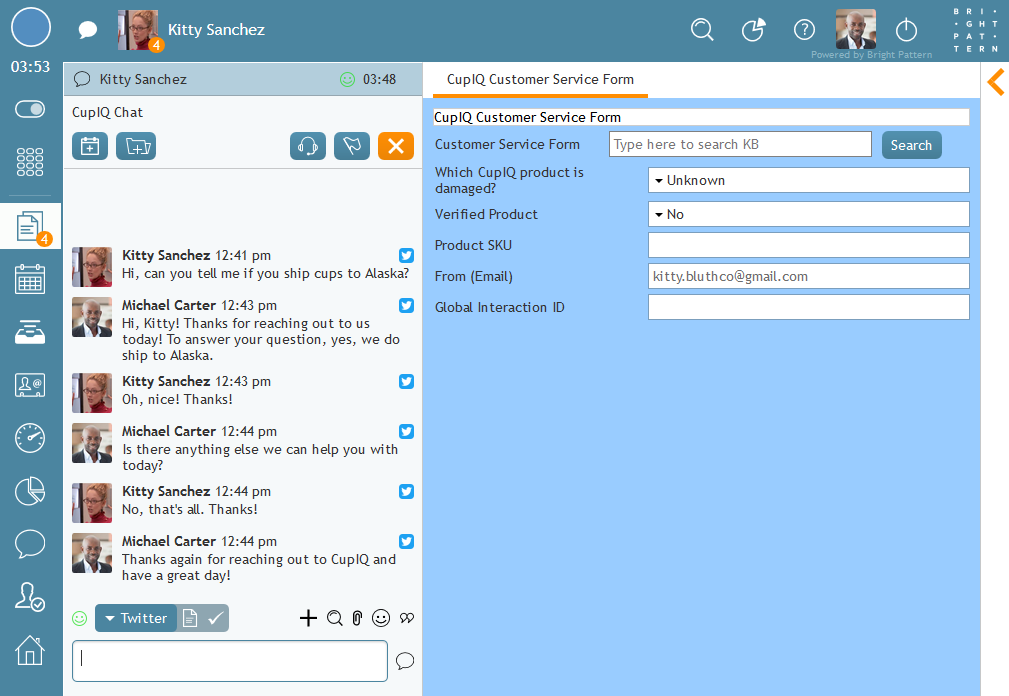The width and height of the screenshot is (1009, 696).
Task: Select the Kitty Sanchez active chat item
Action: tap(243, 79)
